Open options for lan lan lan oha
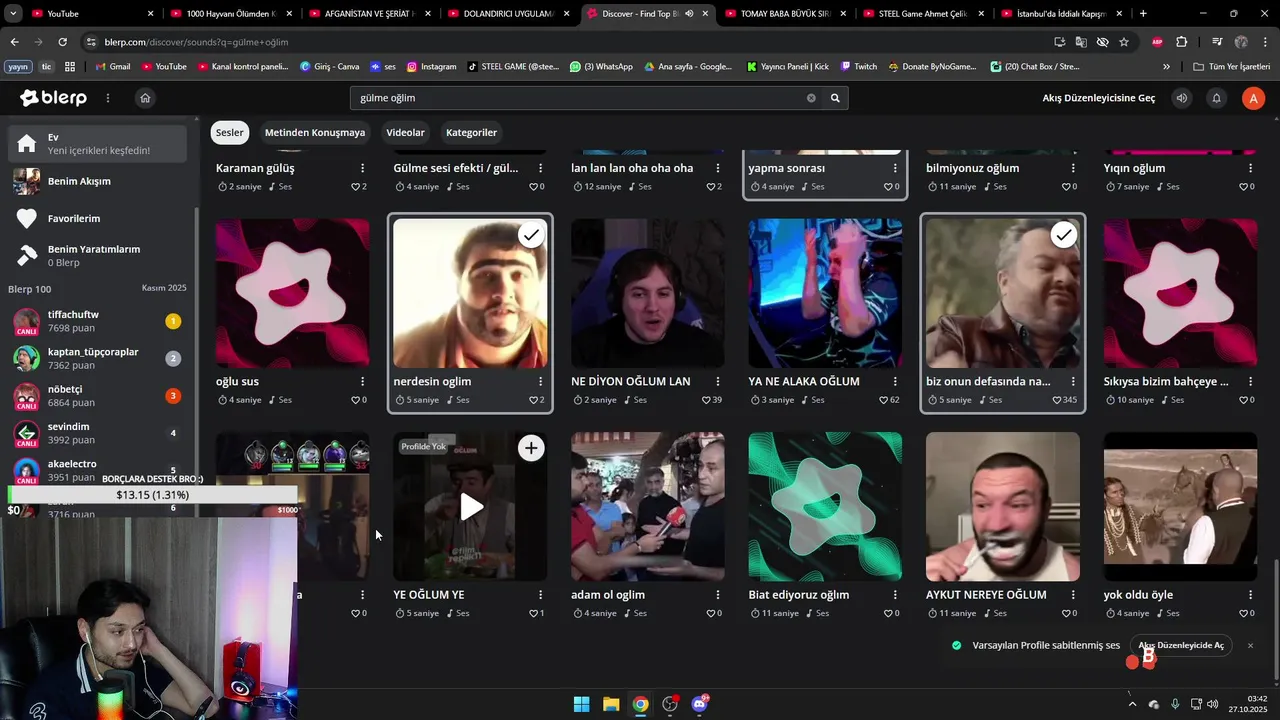 [x=717, y=168]
